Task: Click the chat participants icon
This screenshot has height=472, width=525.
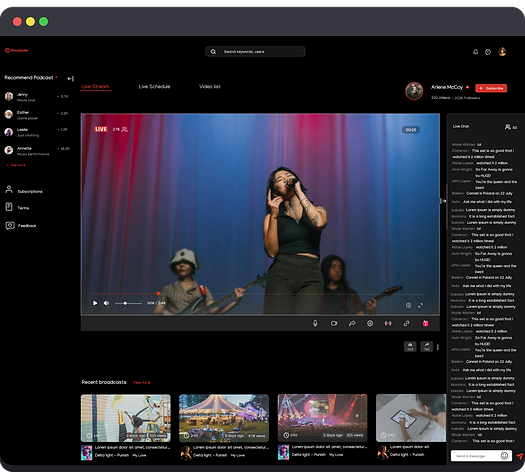Action: tap(508, 127)
